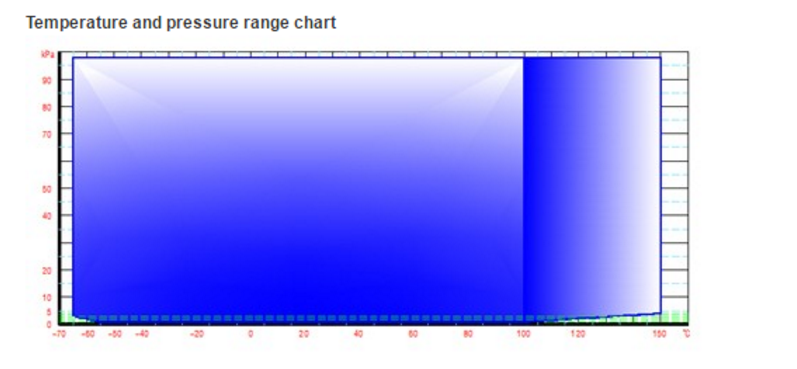Select the 50 kPa axis label
The height and width of the screenshot is (369, 797).
coord(49,189)
